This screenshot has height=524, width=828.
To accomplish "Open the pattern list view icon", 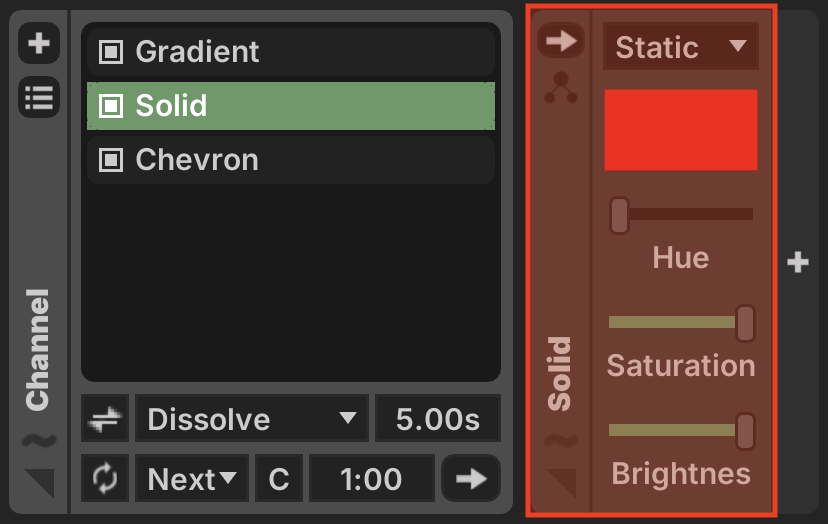I will 39,97.
